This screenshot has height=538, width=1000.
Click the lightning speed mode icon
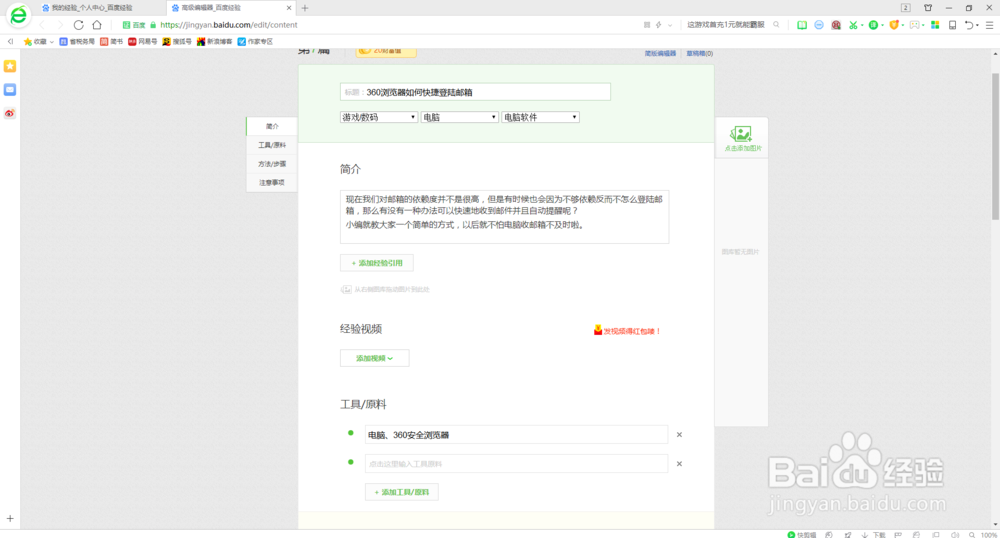click(659, 25)
